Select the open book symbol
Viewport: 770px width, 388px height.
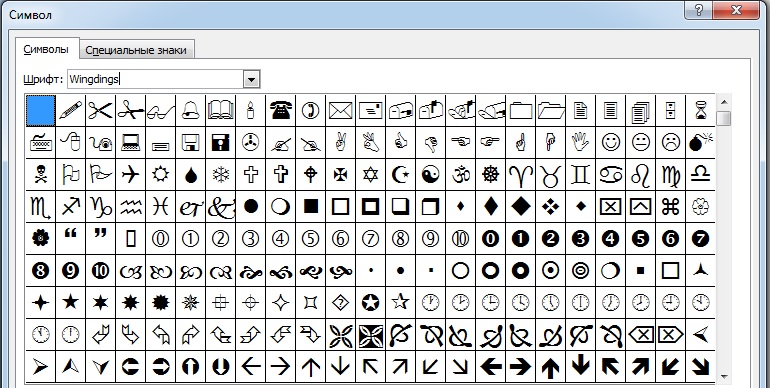[x=220, y=111]
